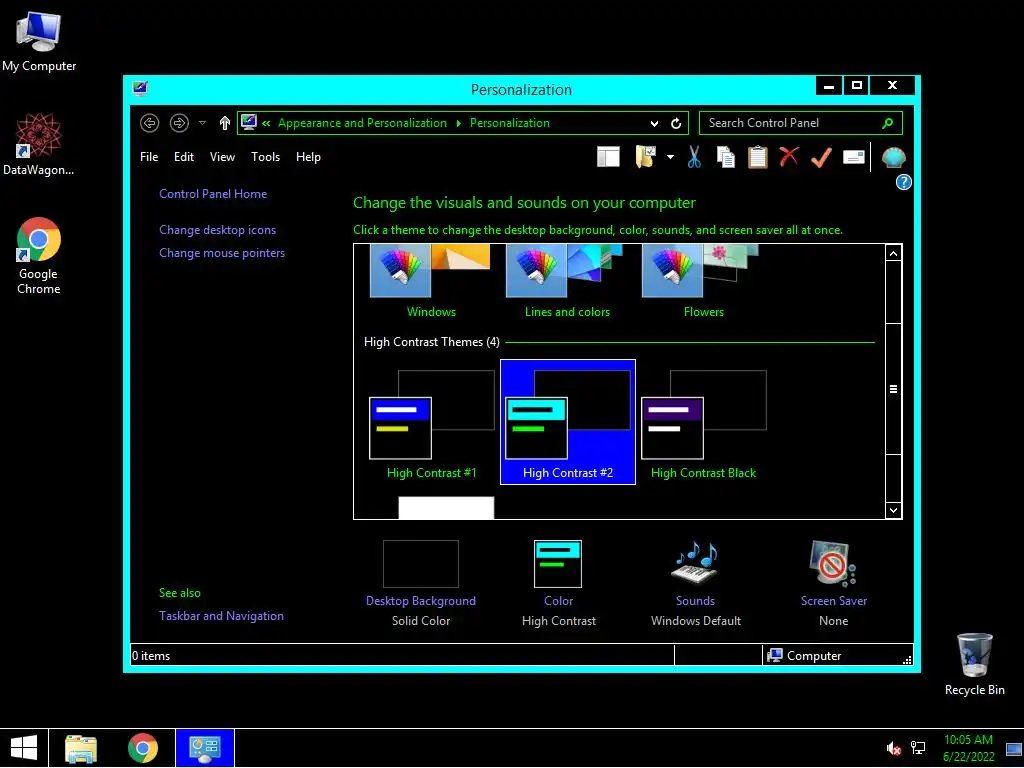Open the recent locations dropdown arrow
Viewport: 1024px width, 768px height.
coord(202,123)
